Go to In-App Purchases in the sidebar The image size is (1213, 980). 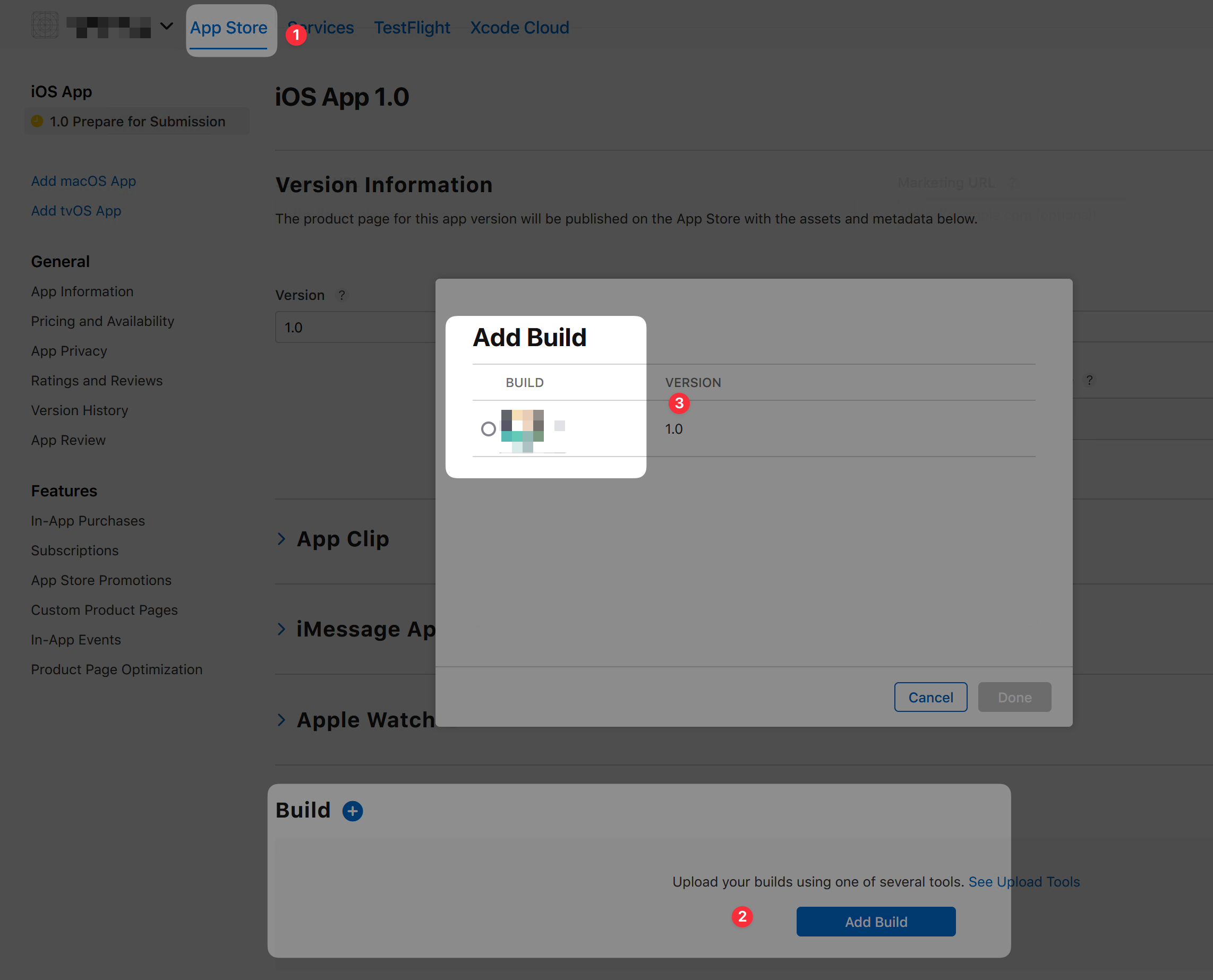[x=88, y=521]
